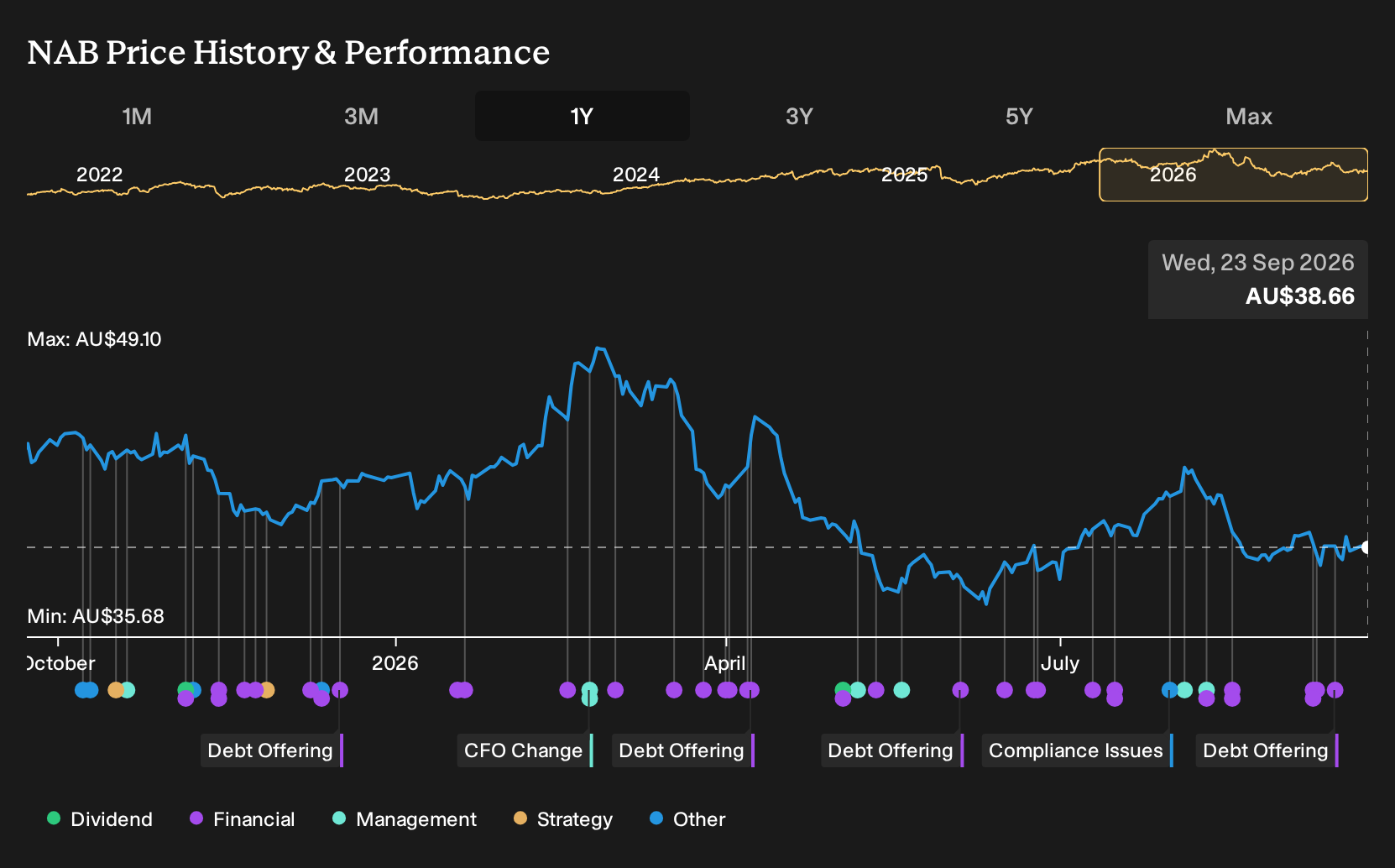Screen dimensions: 1395x868
Task: Select the green Dividend dot between April and July
Action: pyautogui.click(x=843, y=690)
